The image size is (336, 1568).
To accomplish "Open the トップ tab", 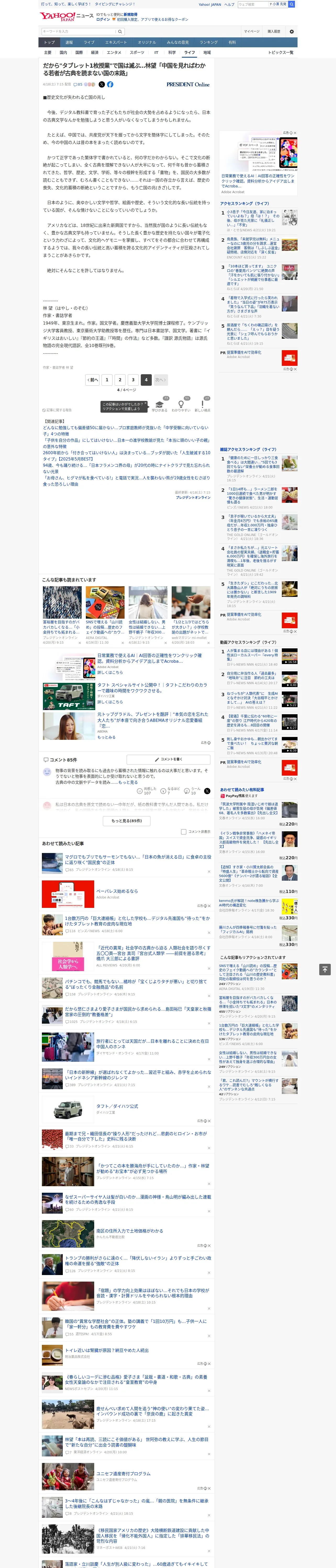I will 49,43.
